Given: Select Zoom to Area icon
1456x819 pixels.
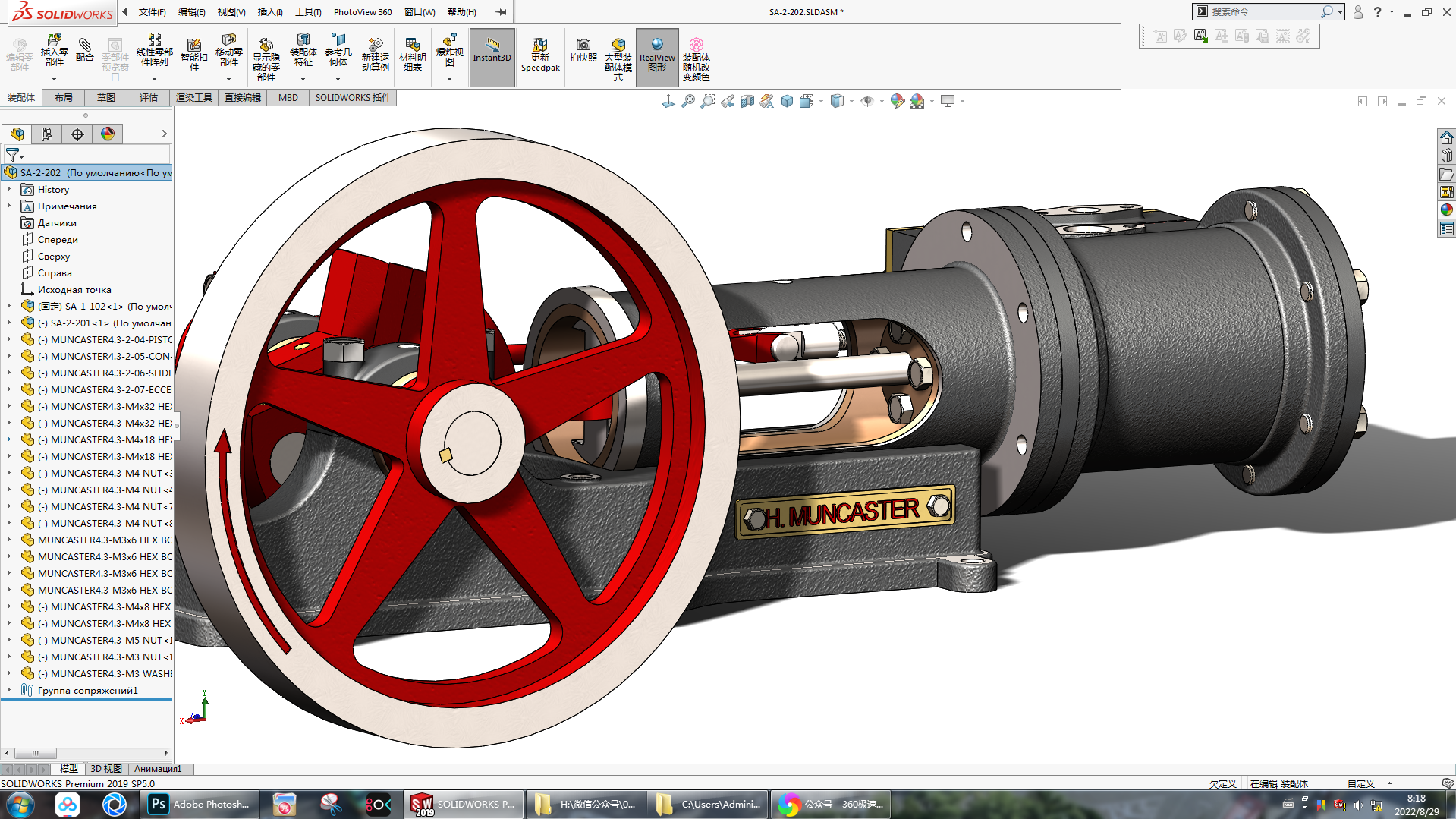Looking at the screenshot, I should (708, 101).
